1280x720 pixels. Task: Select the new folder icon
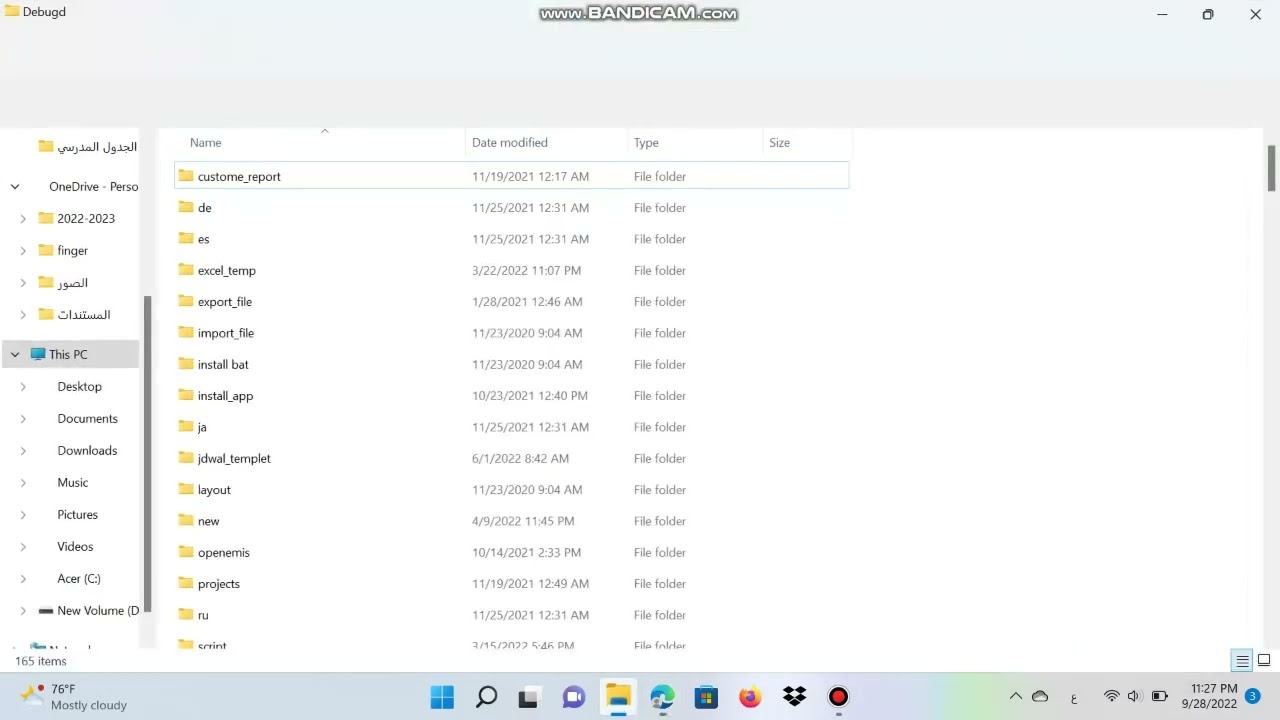[185, 520]
